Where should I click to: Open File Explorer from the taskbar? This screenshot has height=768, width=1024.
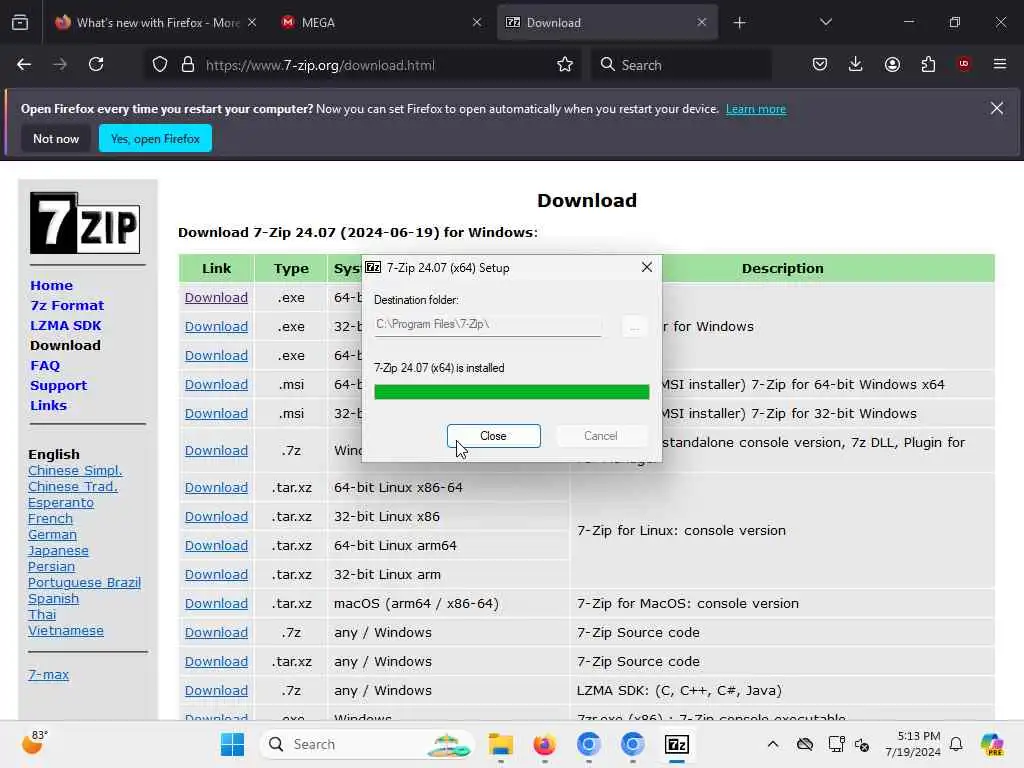(501, 744)
